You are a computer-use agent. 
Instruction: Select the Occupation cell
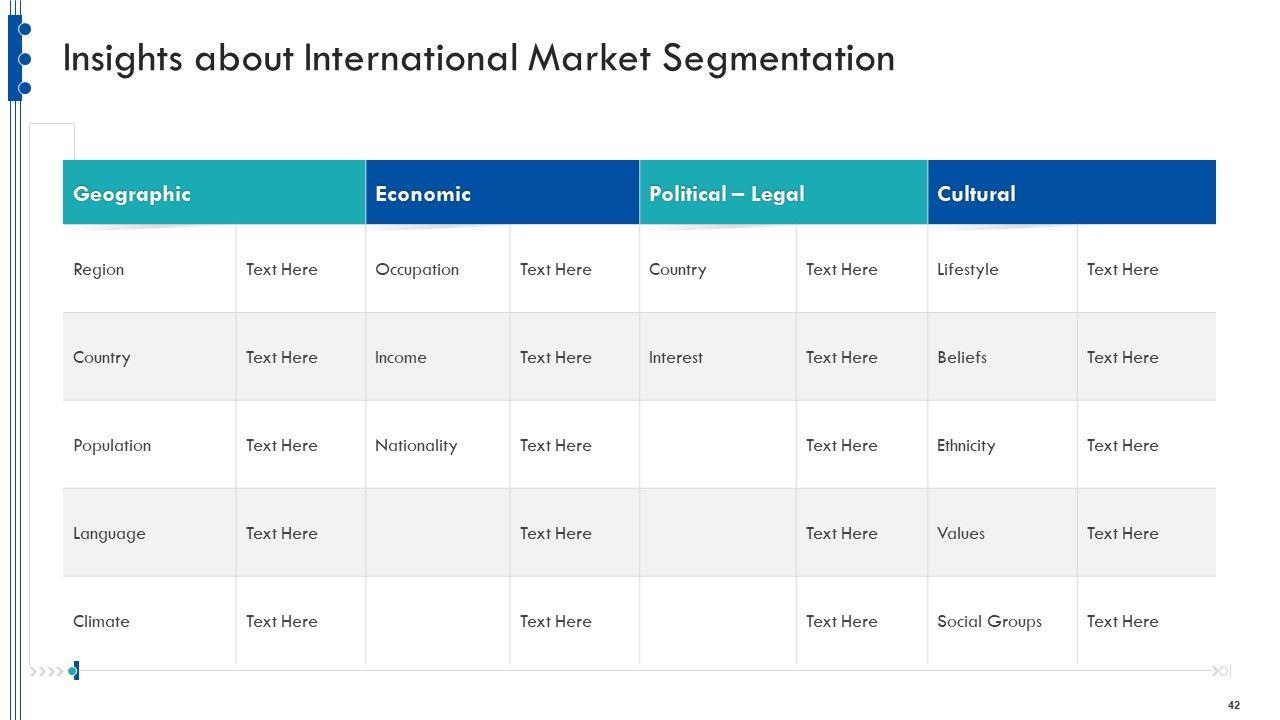417,270
